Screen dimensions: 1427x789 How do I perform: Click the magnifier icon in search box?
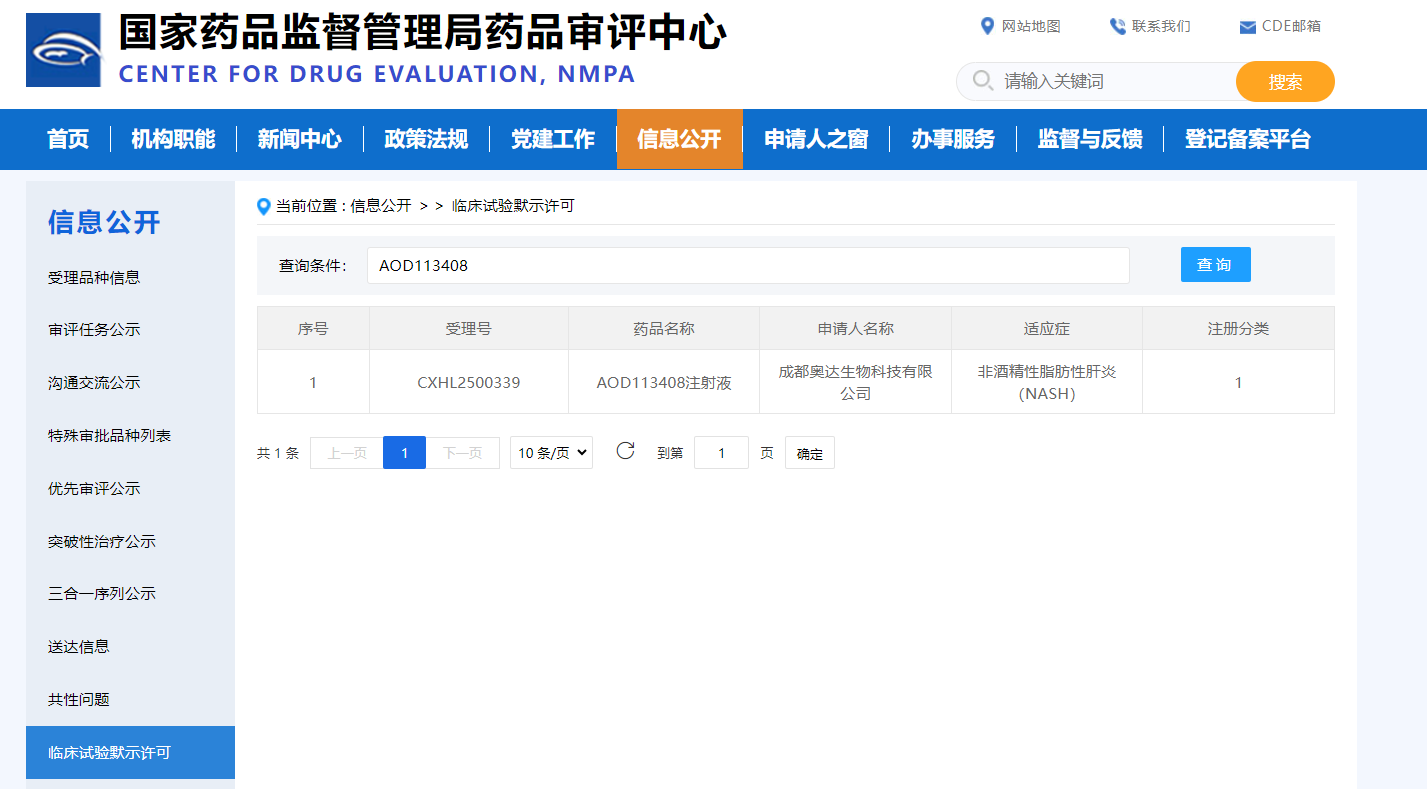(x=983, y=81)
